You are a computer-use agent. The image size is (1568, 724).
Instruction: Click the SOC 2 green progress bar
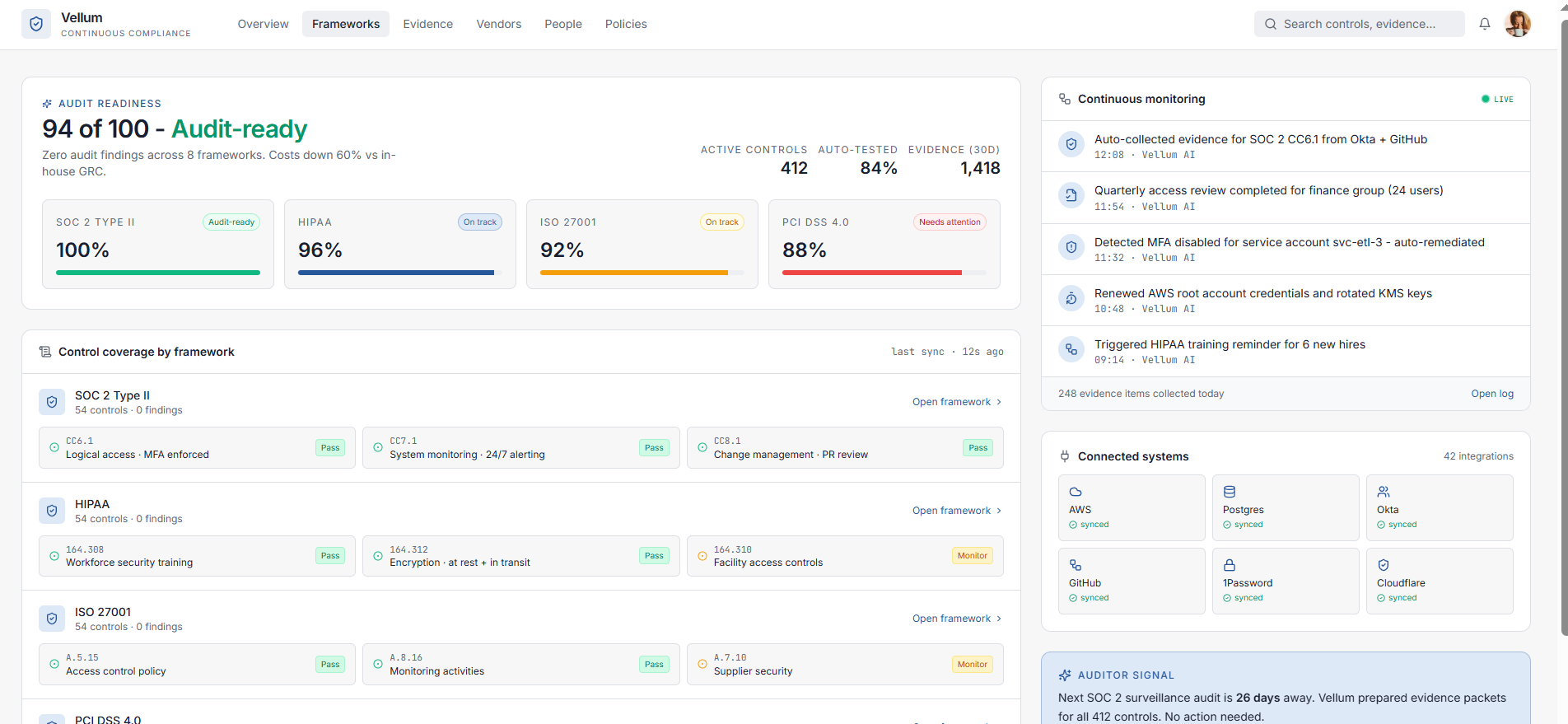pos(158,273)
